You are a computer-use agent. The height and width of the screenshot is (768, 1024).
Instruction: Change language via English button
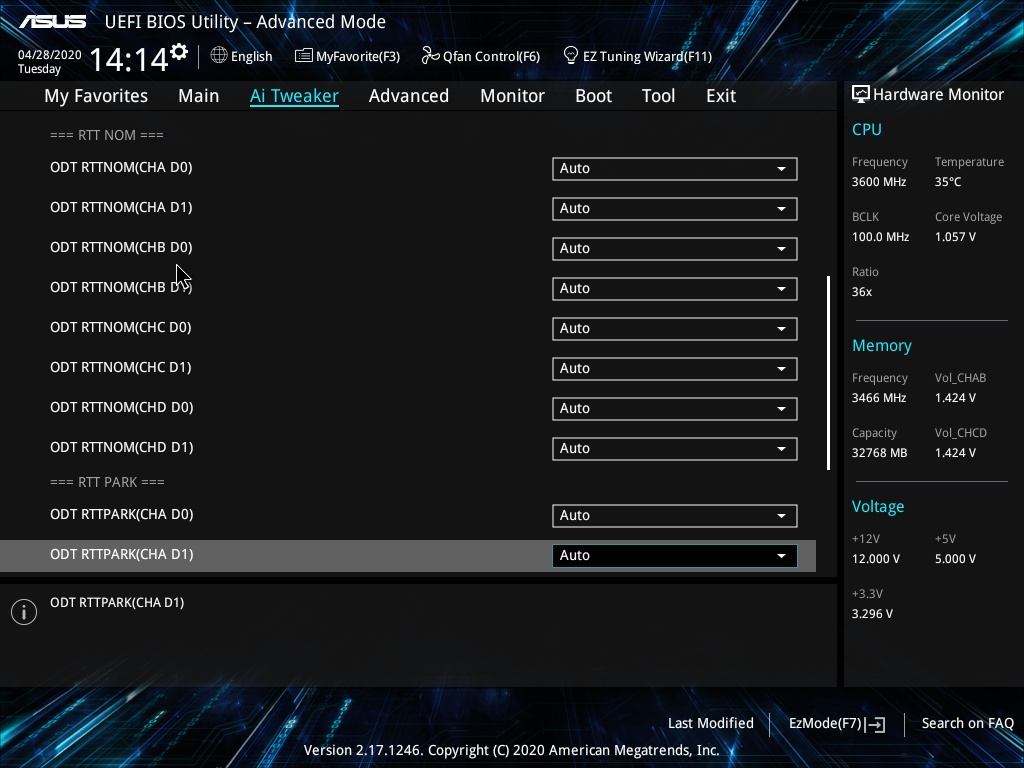(251, 56)
